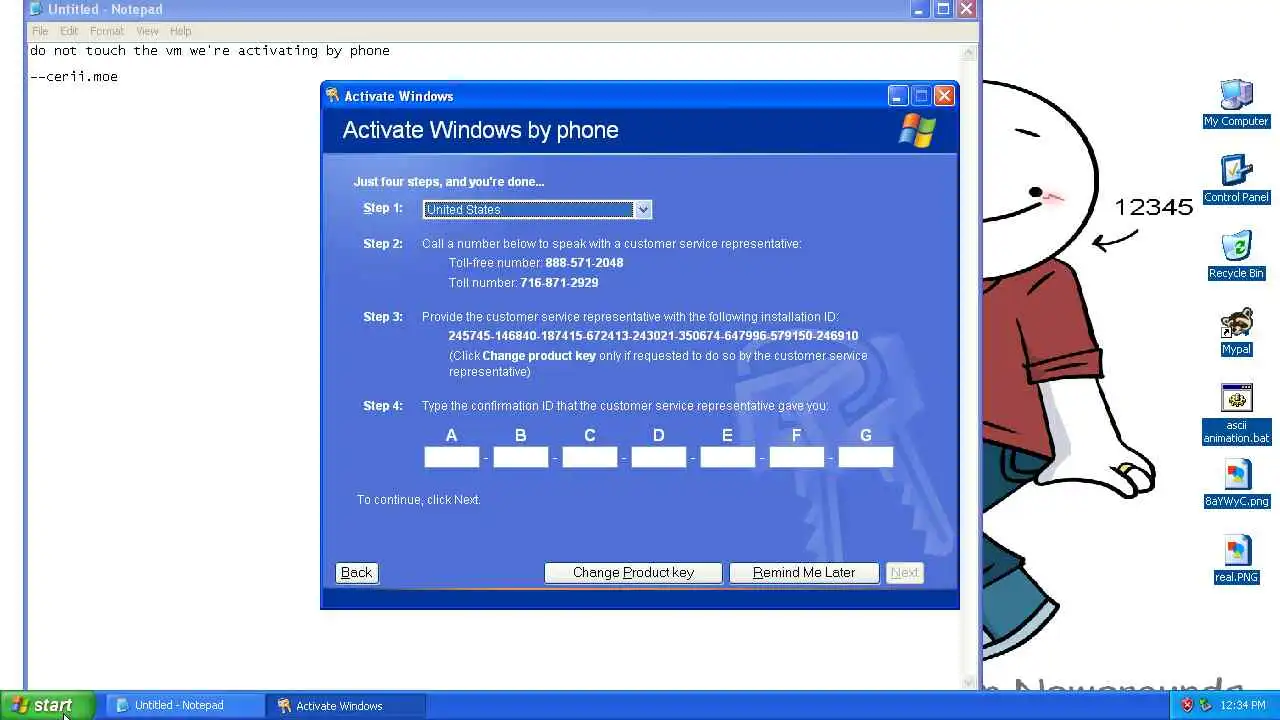Click the installation ID number string

pyautogui.click(x=653, y=336)
